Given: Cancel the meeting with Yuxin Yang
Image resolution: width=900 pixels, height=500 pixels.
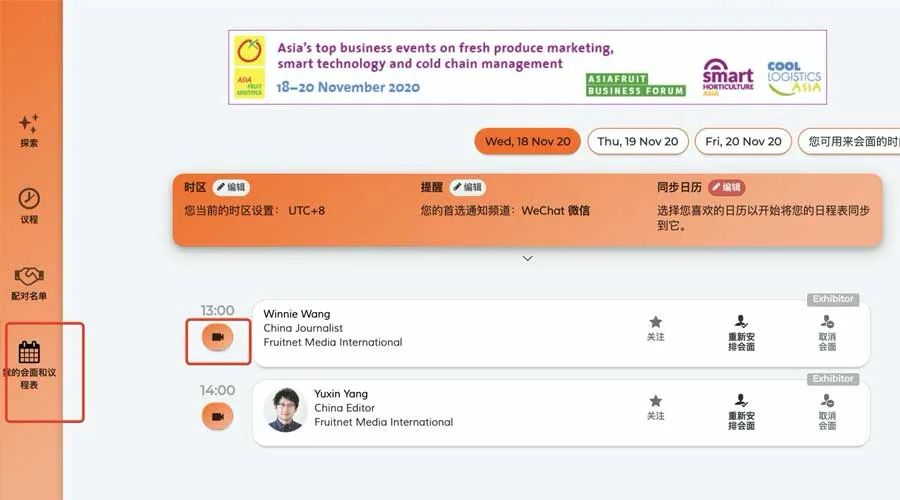Looking at the screenshot, I should (x=827, y=412).
